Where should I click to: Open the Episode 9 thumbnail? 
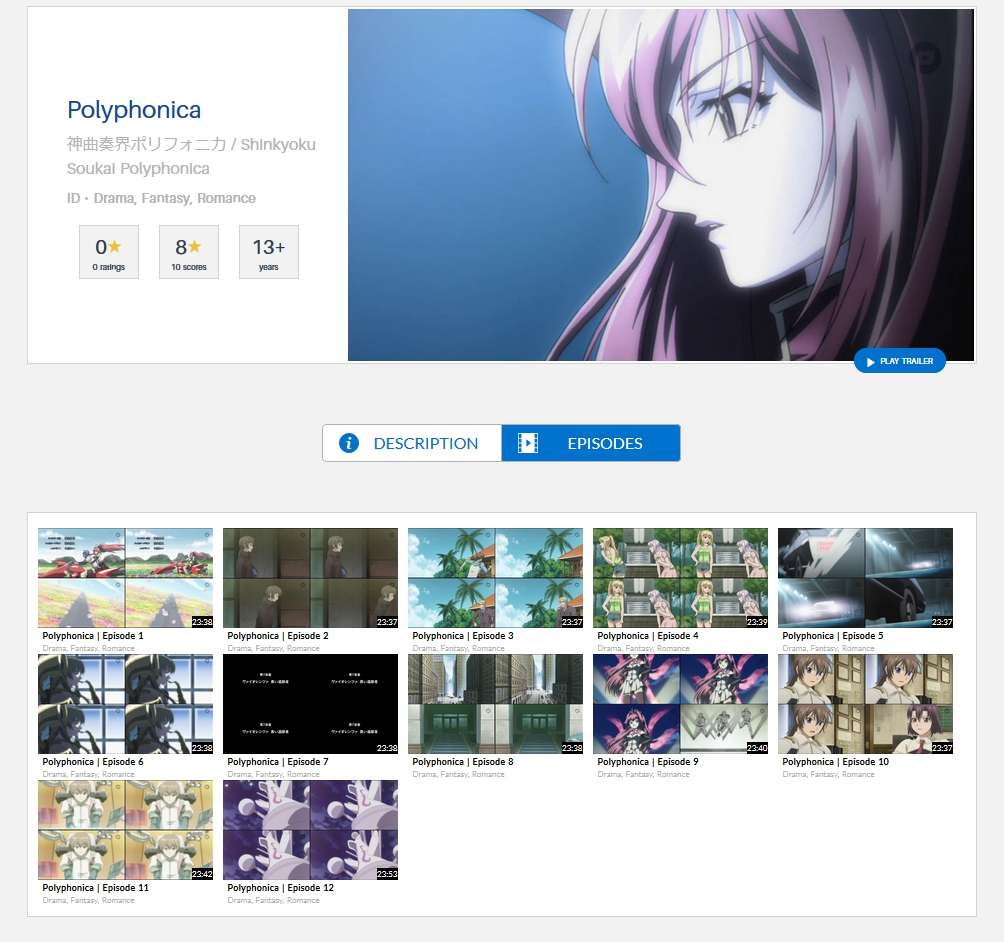[x=680, y=704]
